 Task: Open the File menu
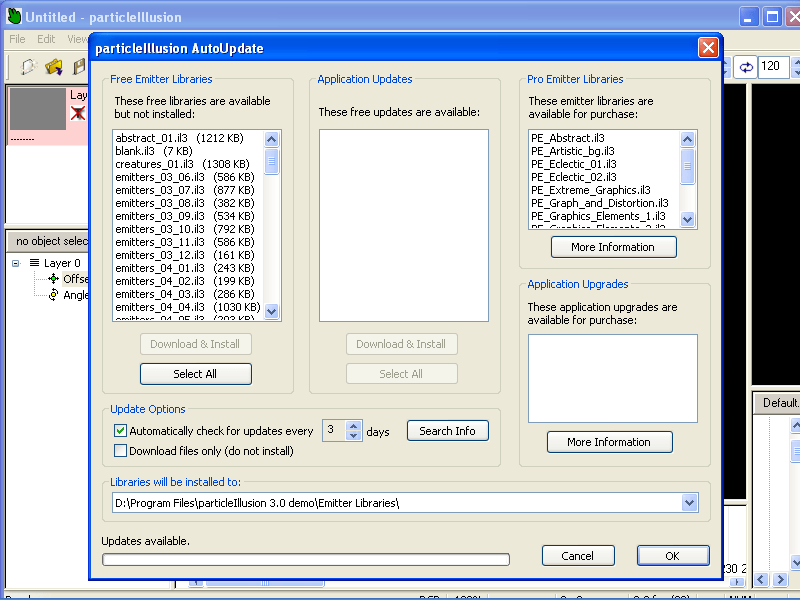17,39
